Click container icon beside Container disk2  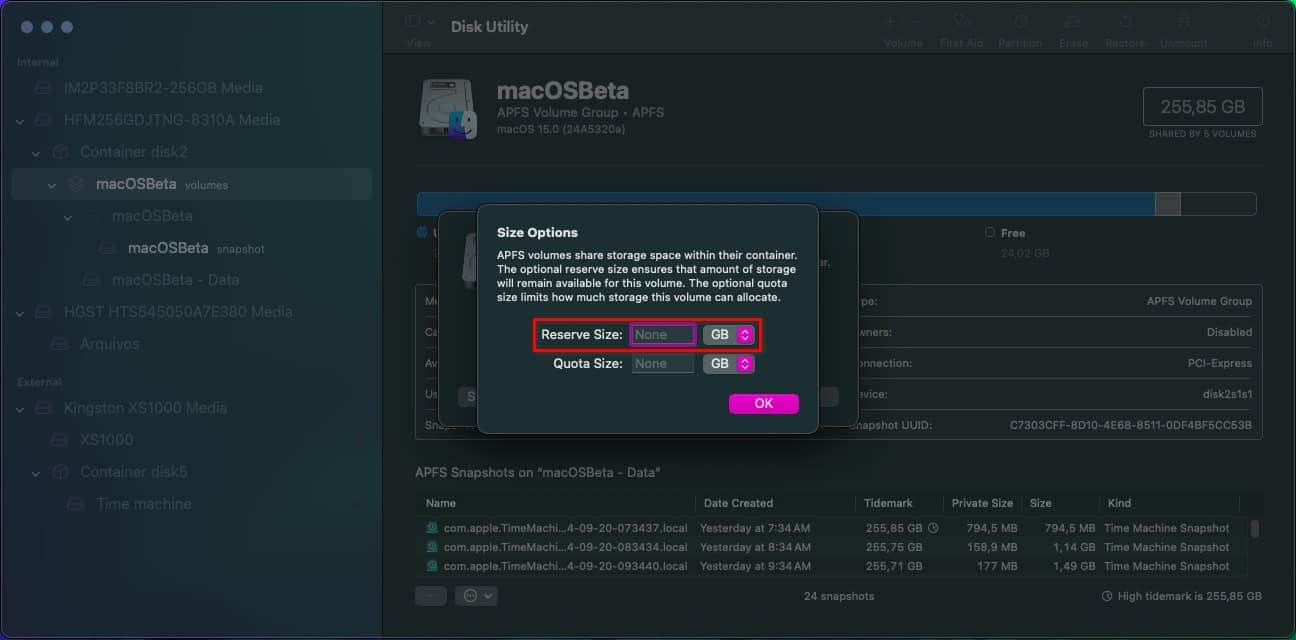click(60, 152)
